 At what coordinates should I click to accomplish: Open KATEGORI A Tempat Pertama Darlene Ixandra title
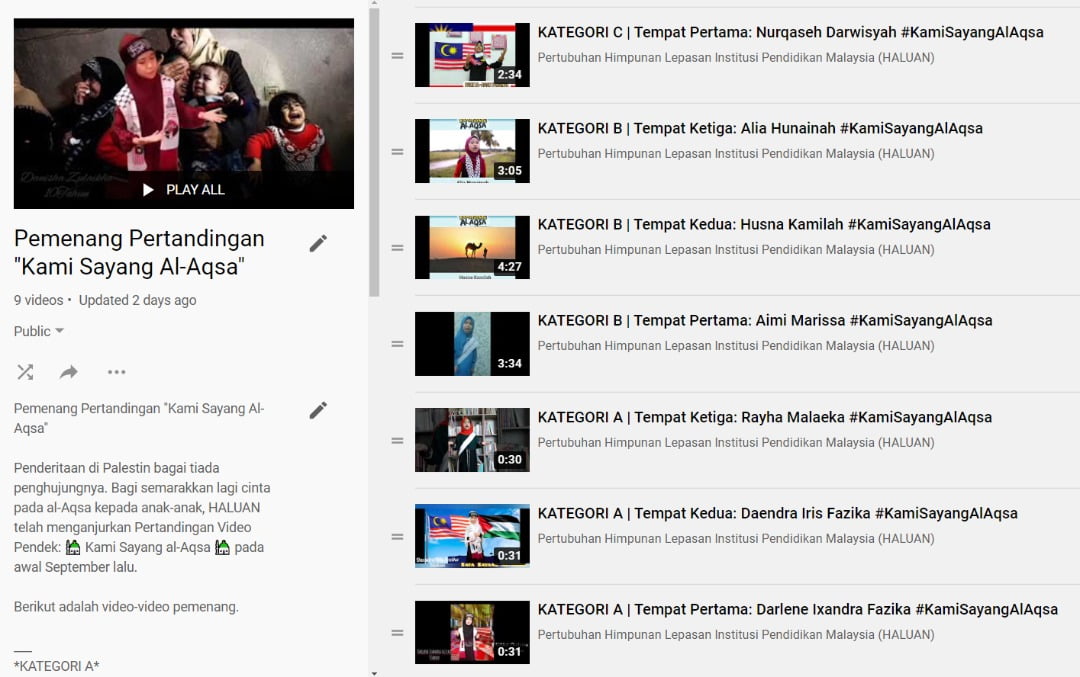click(x=798, y=610)
